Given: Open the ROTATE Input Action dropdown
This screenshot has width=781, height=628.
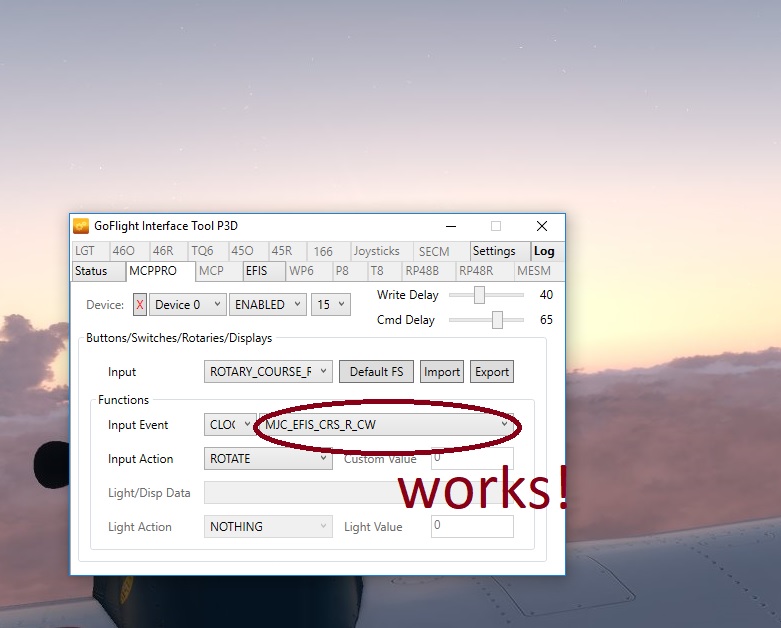Looking at the screenshot, I should 268,459.
